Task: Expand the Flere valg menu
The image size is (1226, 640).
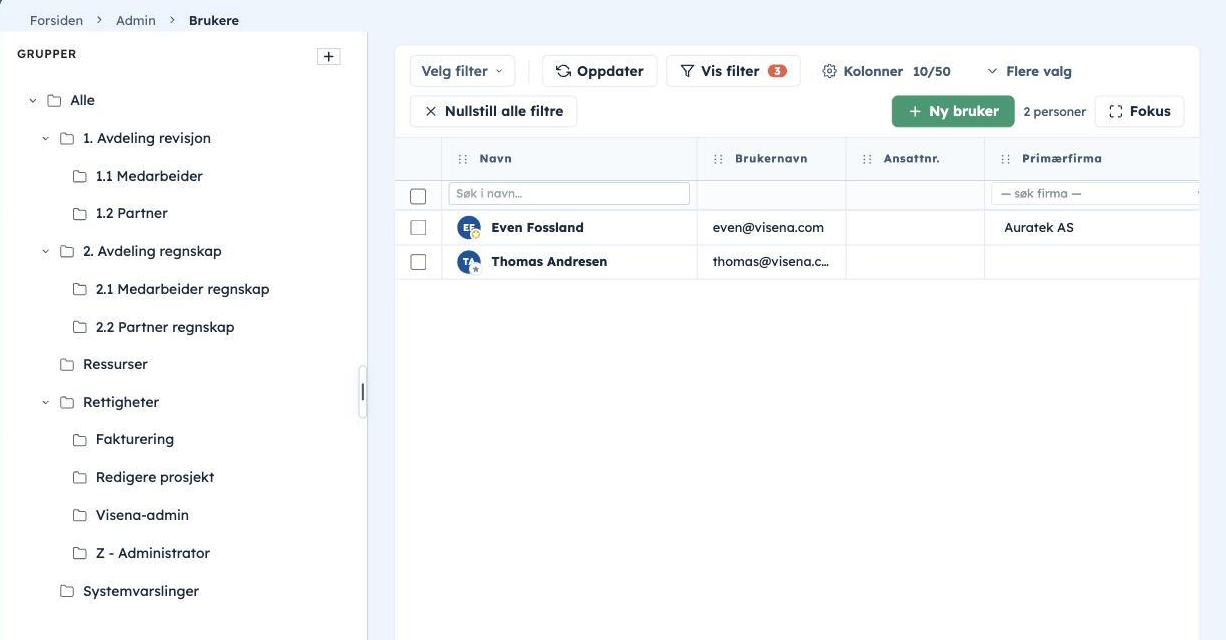Action: pos(1029,71)
